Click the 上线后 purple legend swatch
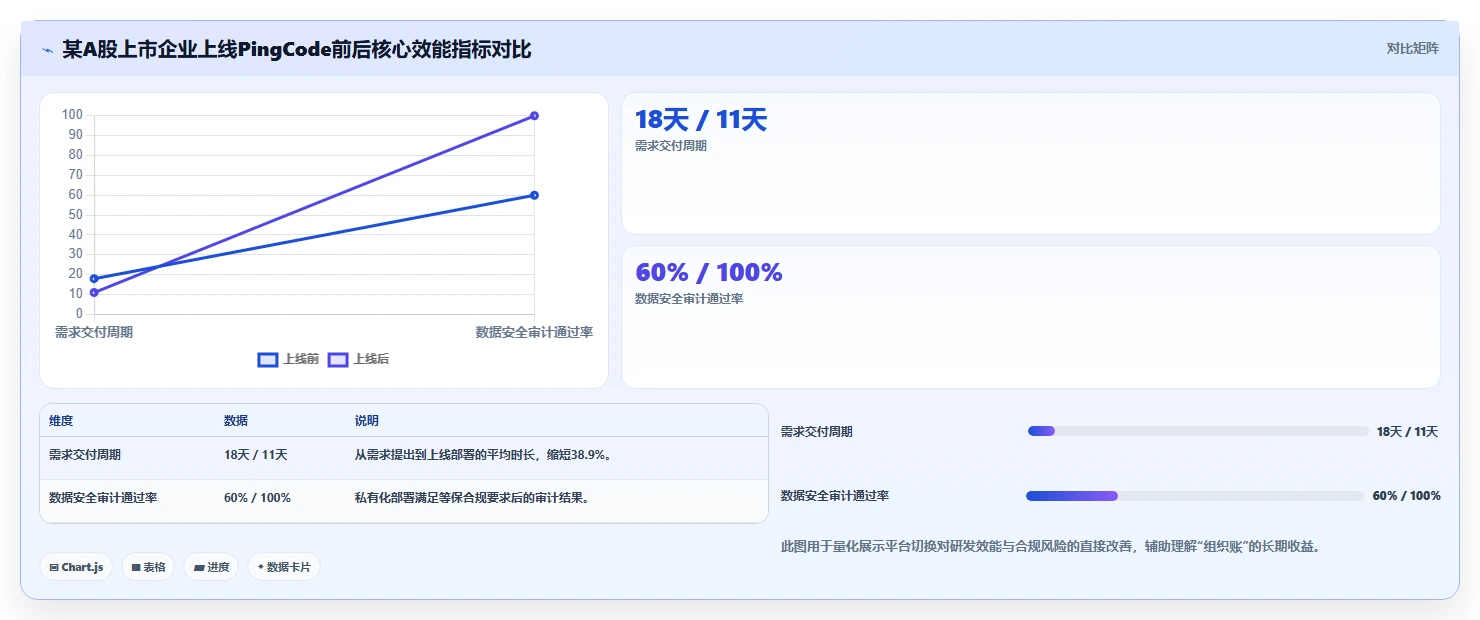Image resolution: width=1480 pixels, height=620 pixels. coord(338,360)
